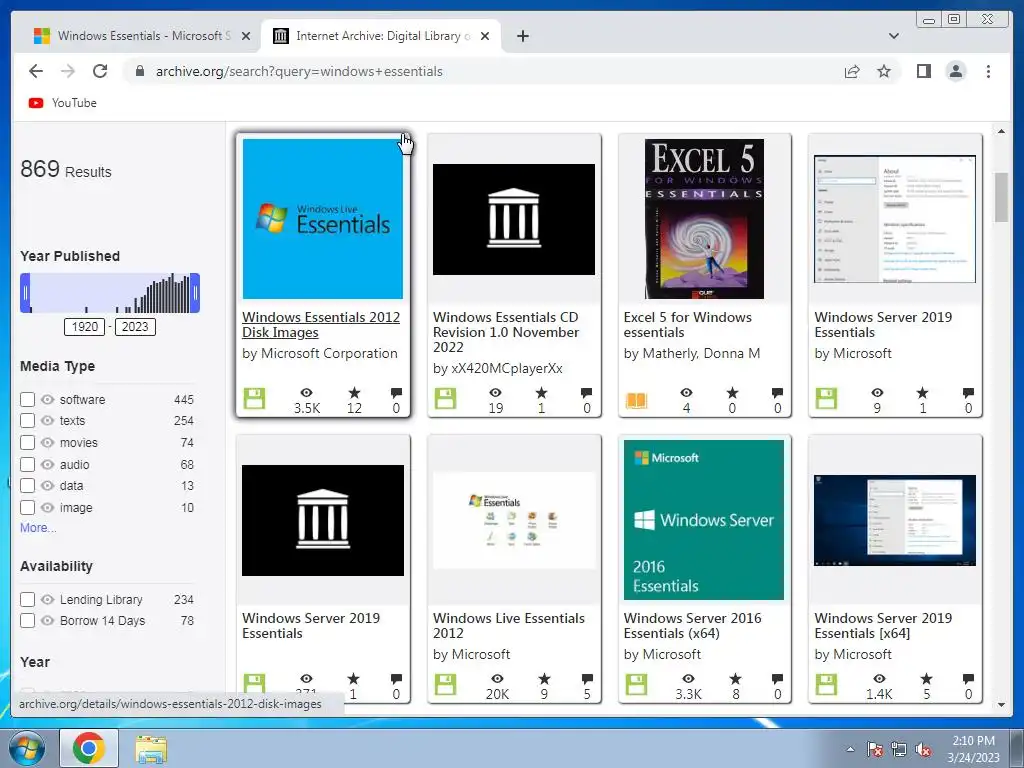The height and width of the screenshot is (768, 1024).
Task: Click the Excel 5 book cover thumbnail
Action: click(704, 219)
